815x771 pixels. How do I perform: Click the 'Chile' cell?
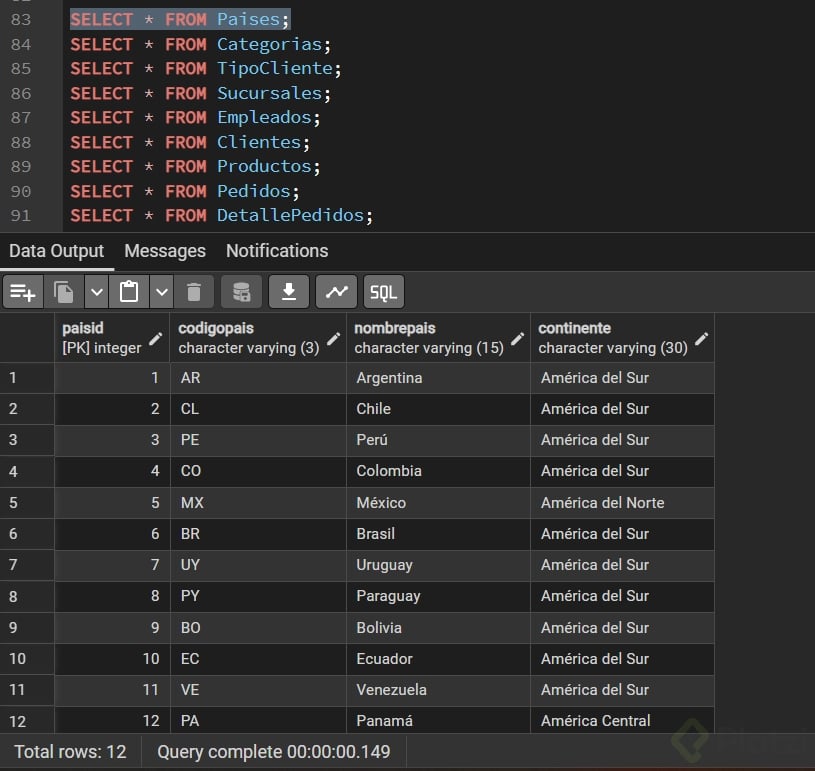click(x=439, y=409)
